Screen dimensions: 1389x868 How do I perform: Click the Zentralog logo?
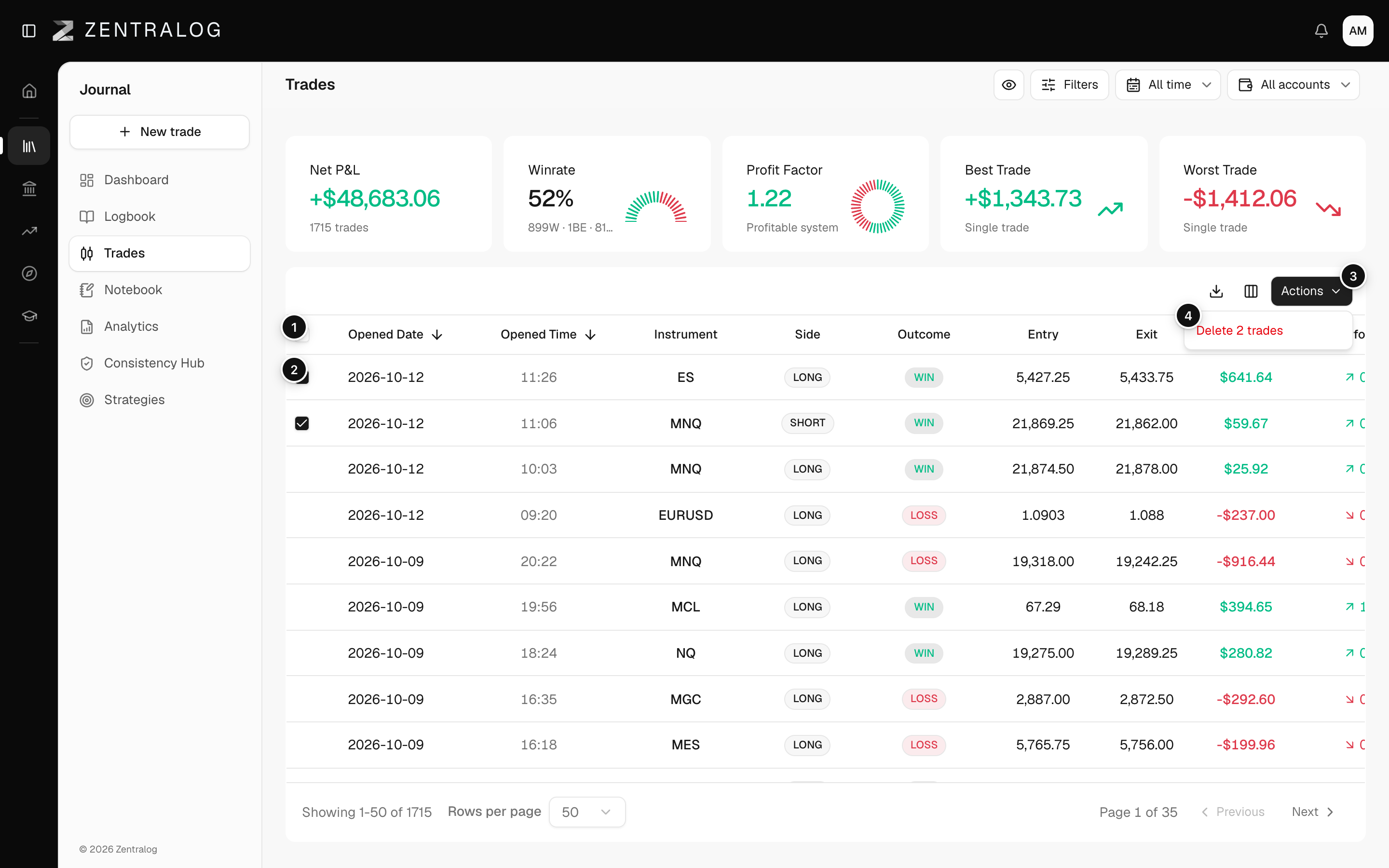[136, 30]
